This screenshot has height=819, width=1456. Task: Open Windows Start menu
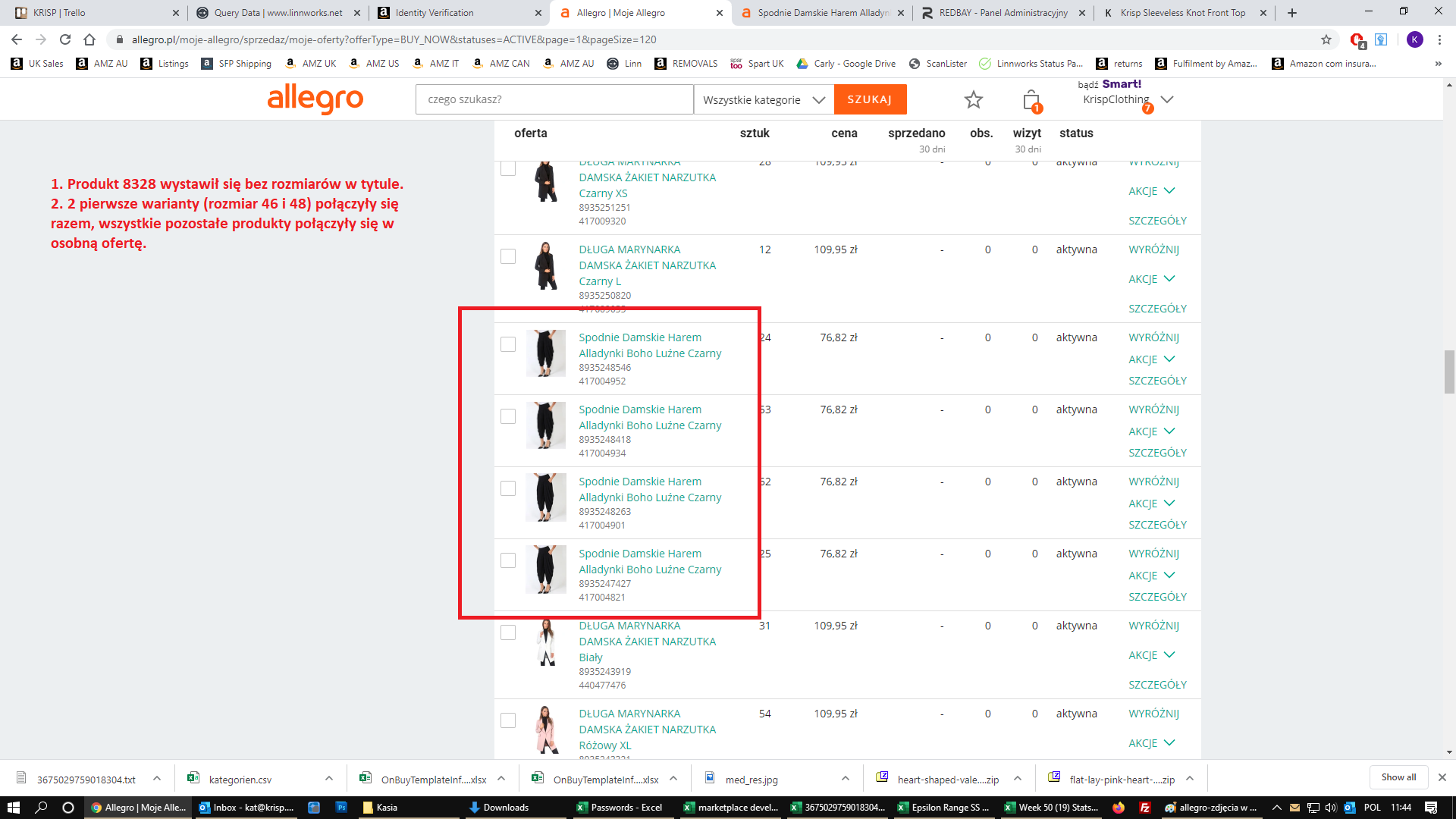click(13, 807)
